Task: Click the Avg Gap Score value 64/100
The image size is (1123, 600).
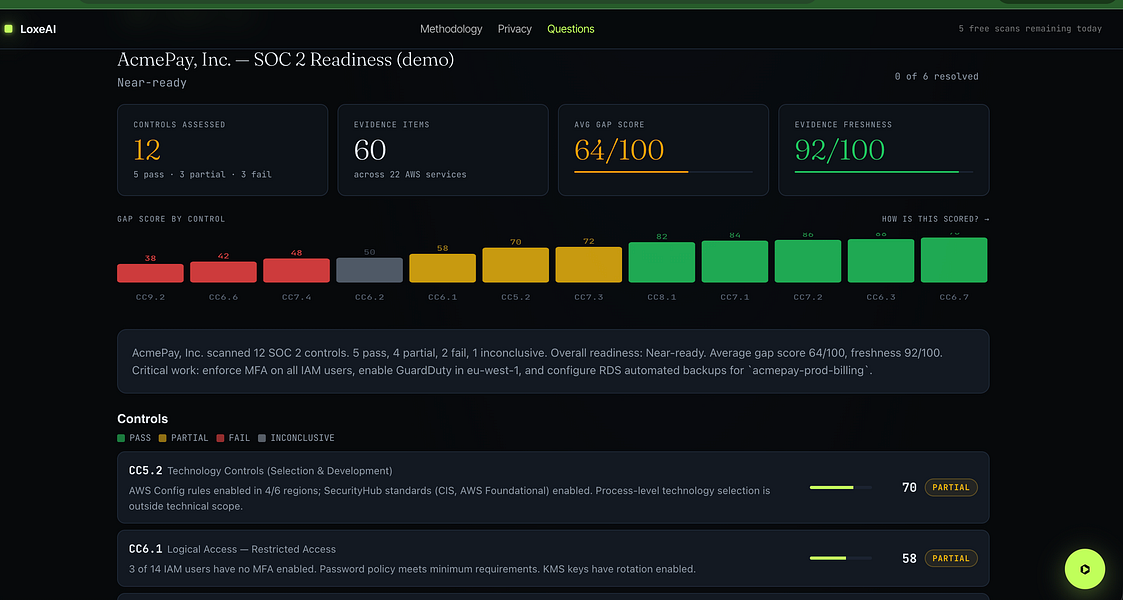Action: click(x=619, y=150)
